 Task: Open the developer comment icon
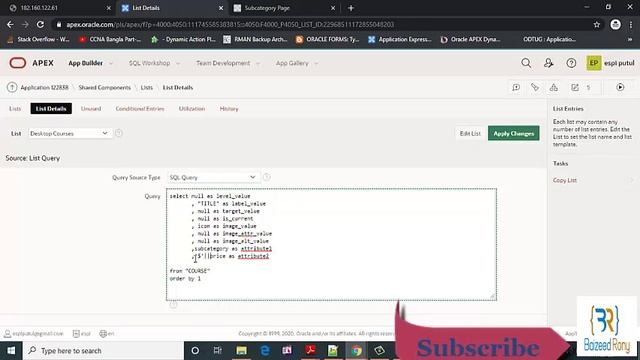[516, 87]
